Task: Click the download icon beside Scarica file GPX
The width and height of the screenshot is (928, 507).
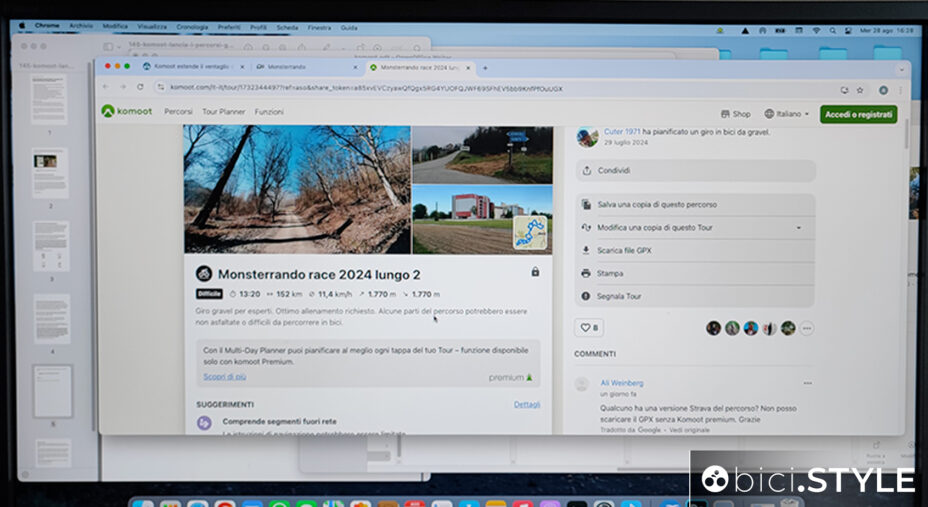Action: (x=586, y=250)
